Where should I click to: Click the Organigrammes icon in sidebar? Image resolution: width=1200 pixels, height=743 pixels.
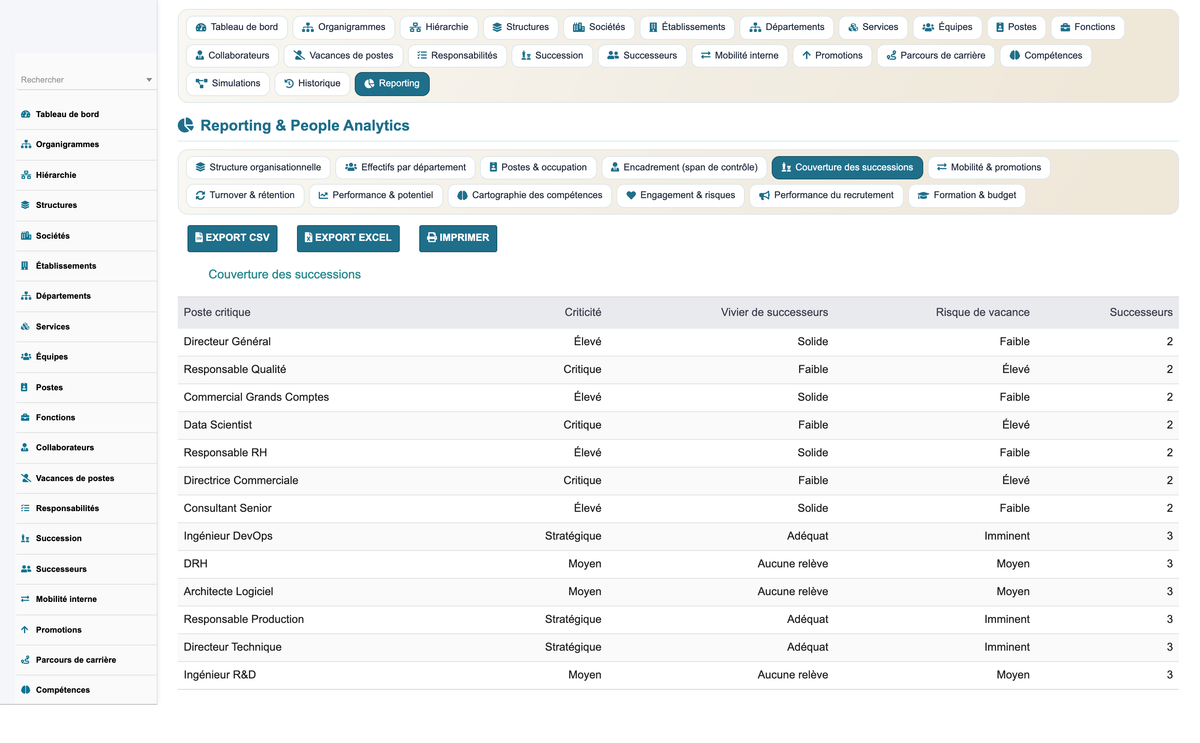pos(25,145)
